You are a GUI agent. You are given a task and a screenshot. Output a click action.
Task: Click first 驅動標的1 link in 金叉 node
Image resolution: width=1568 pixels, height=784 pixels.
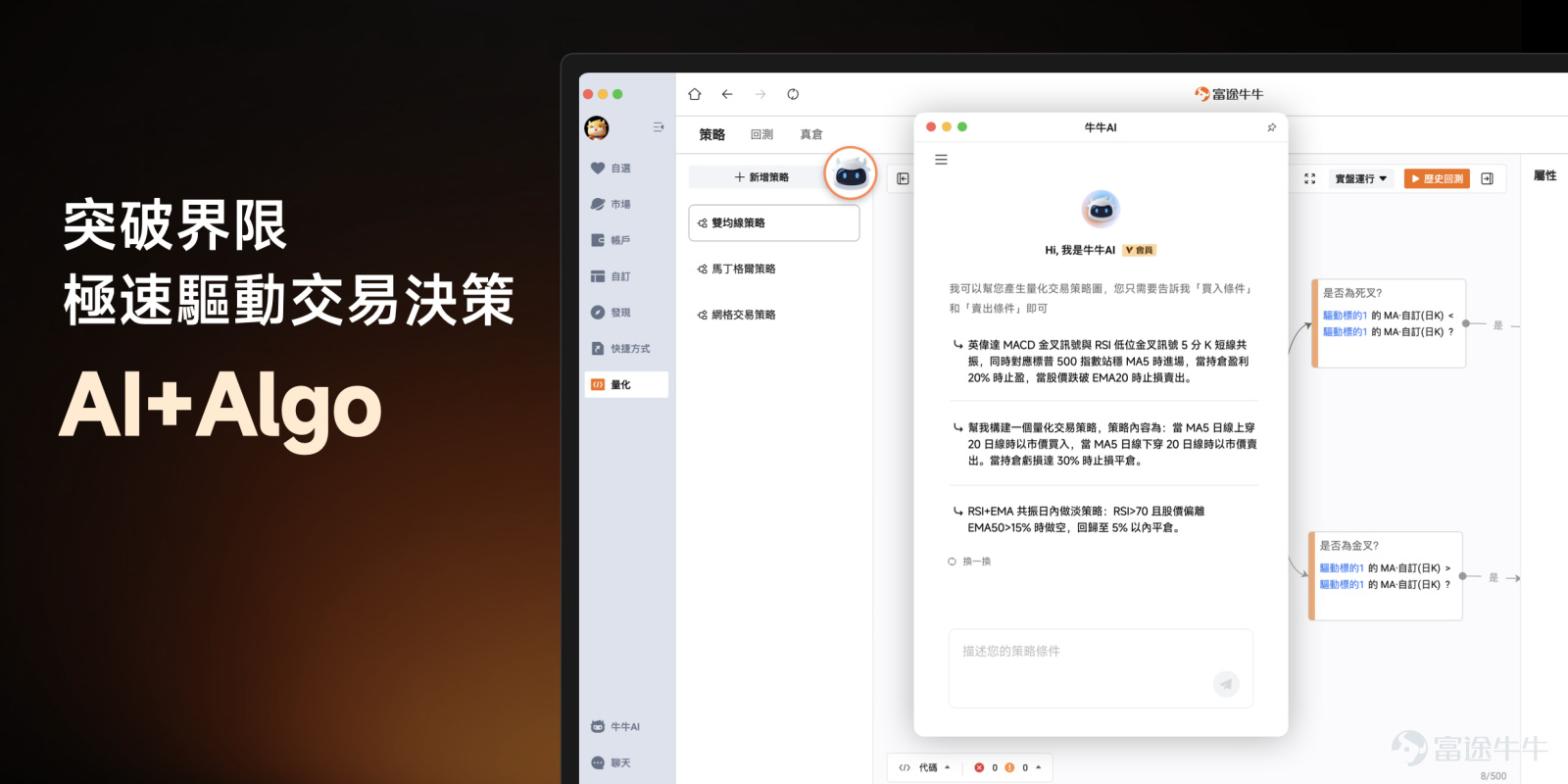[x=1342, y=568]
